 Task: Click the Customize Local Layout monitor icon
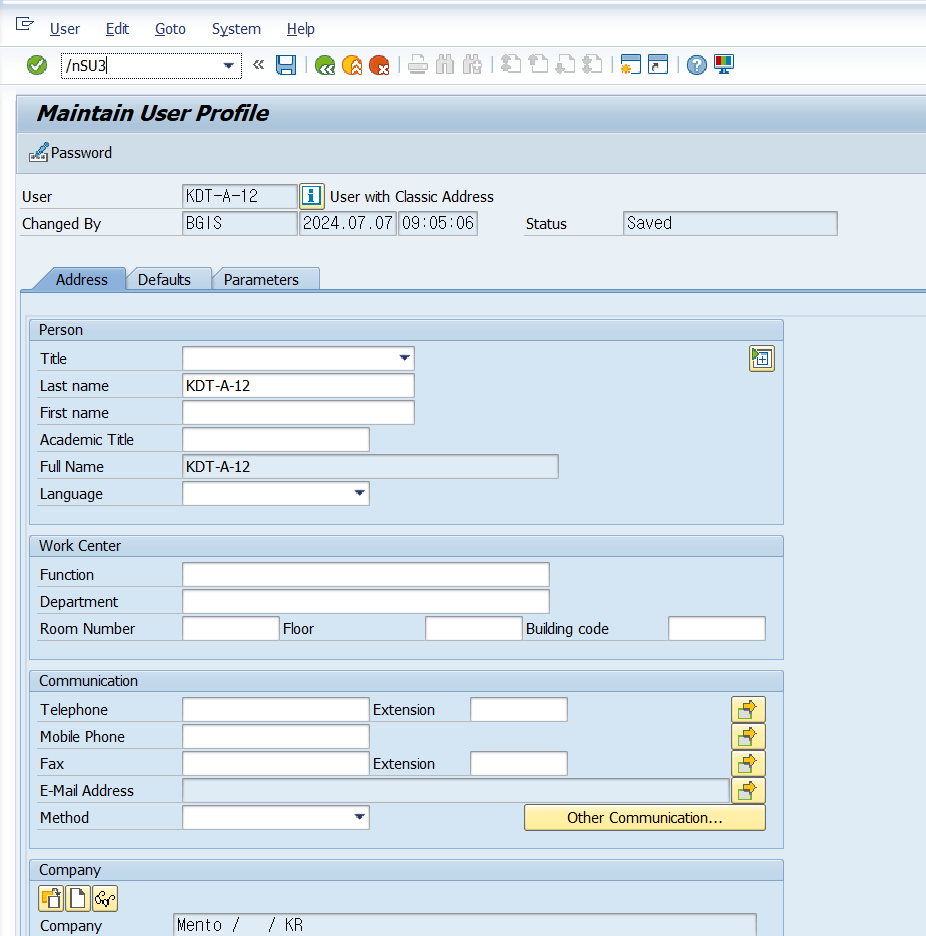click(x=724, y=64)
